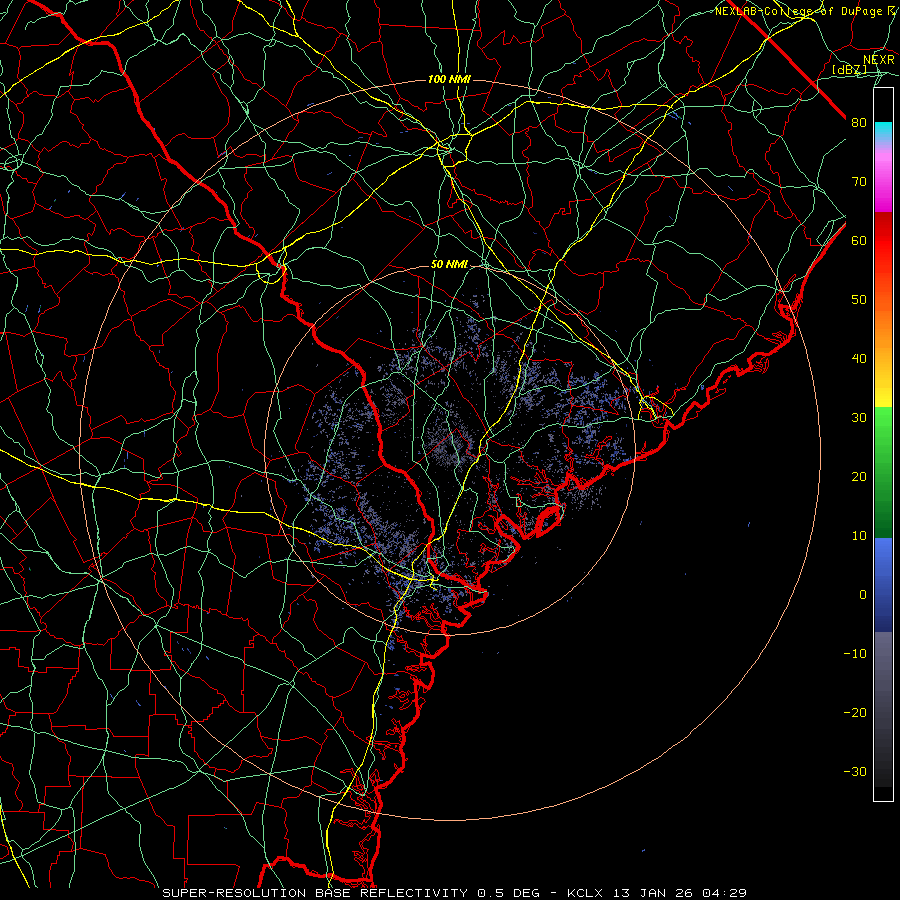900x900 pixels.
Task: Click the 10 value on the dBZ scale
Action: point(859,536)
